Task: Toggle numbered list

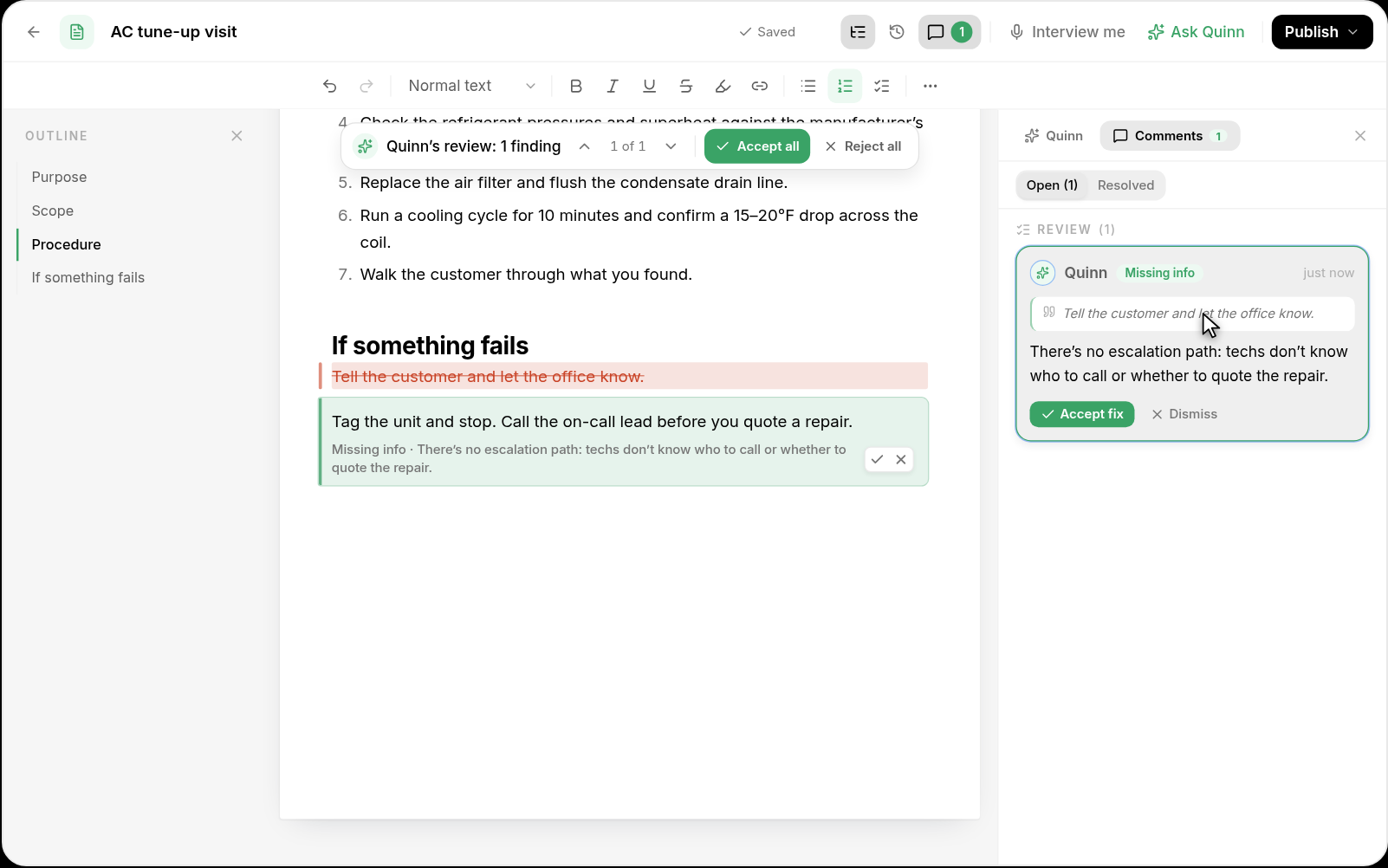Action: [845, 86]
